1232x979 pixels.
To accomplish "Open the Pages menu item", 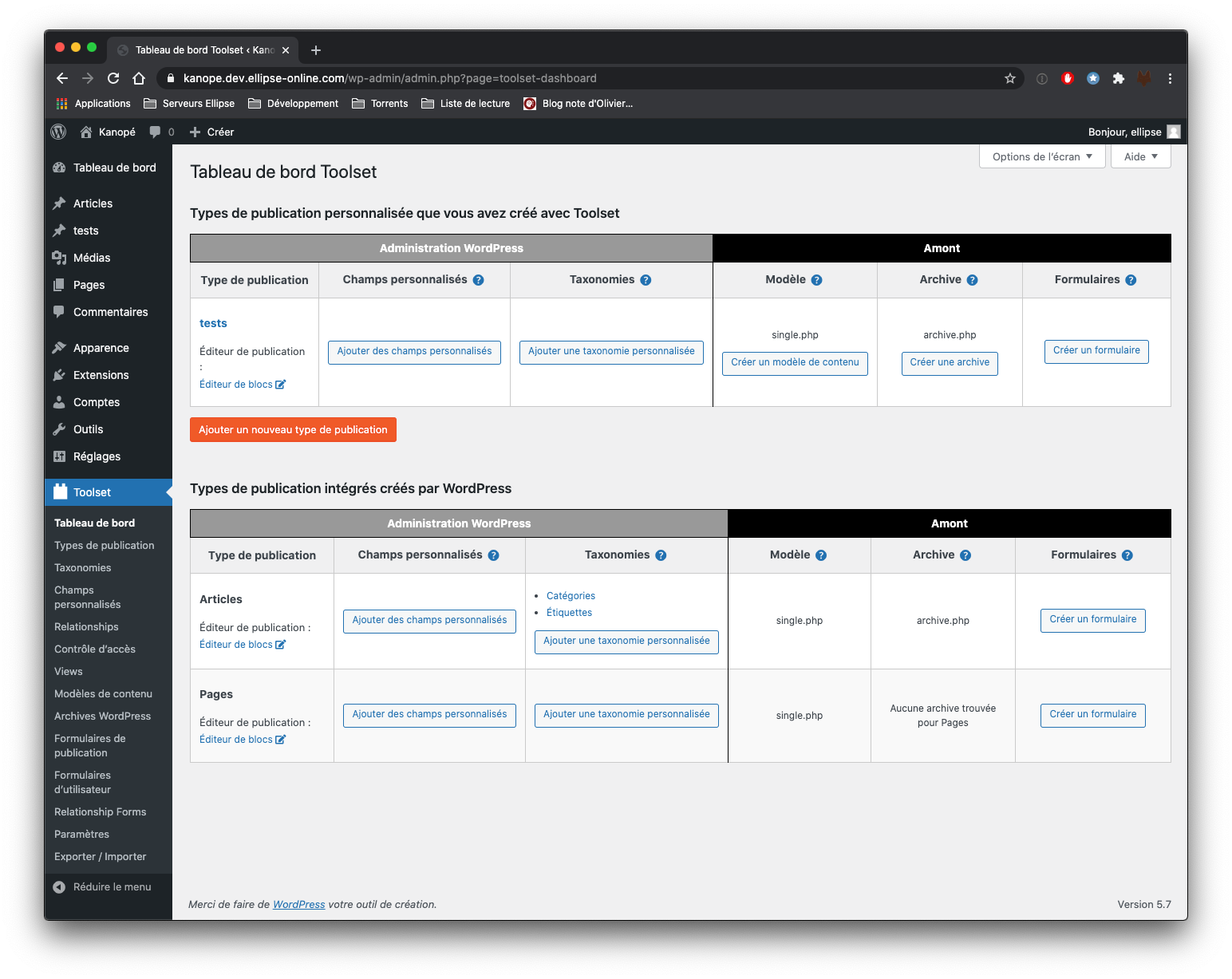I will pos(109,285).
